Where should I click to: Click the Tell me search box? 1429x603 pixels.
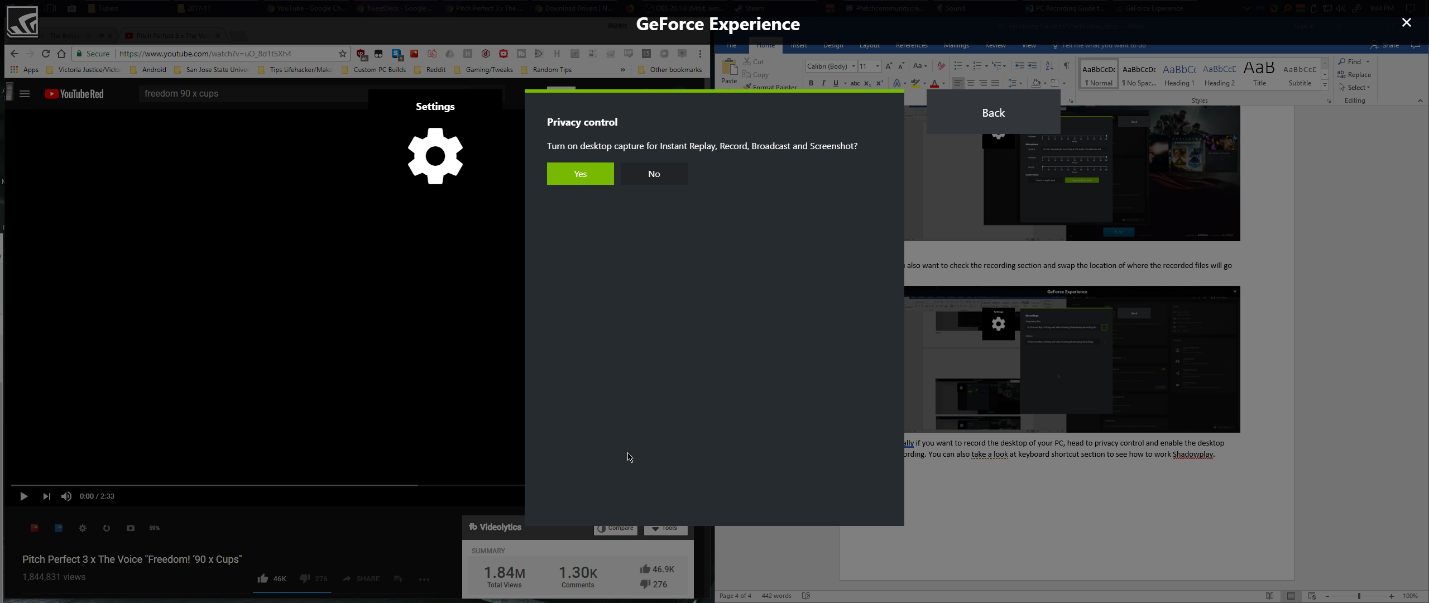point(1099,45)
